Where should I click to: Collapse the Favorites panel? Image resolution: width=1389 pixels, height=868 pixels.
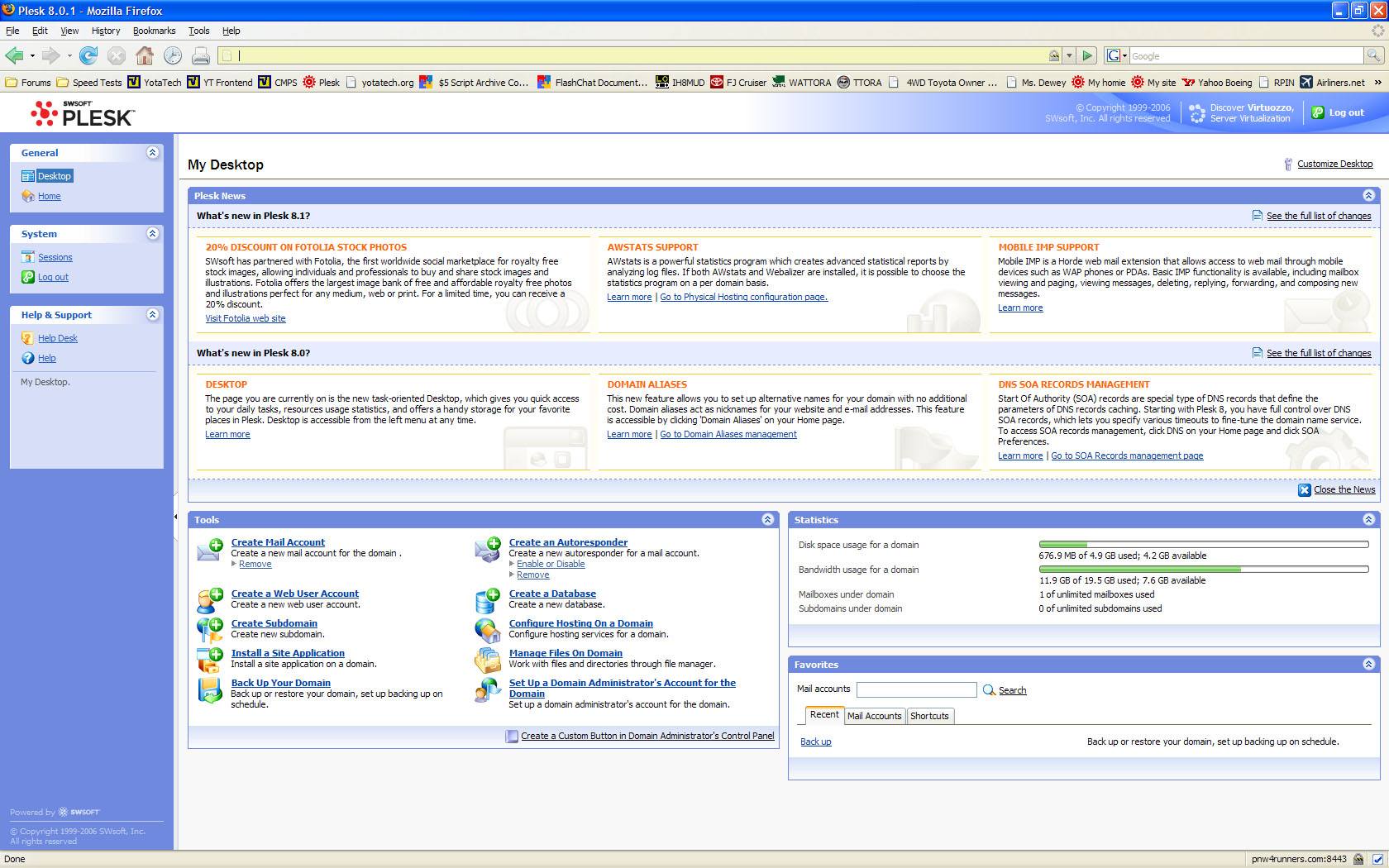[1368, 665]
